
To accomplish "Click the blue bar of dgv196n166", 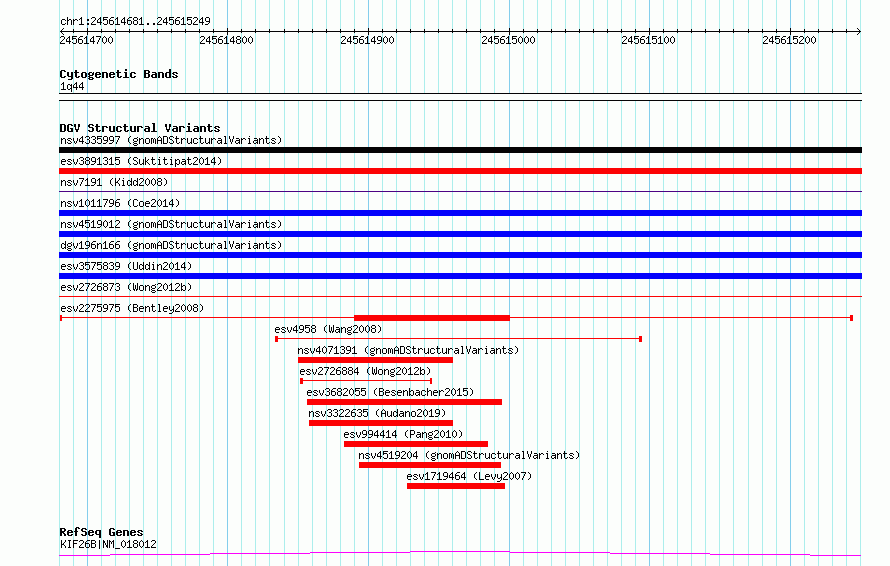I will pyautogui.click(x=460, y=255).
